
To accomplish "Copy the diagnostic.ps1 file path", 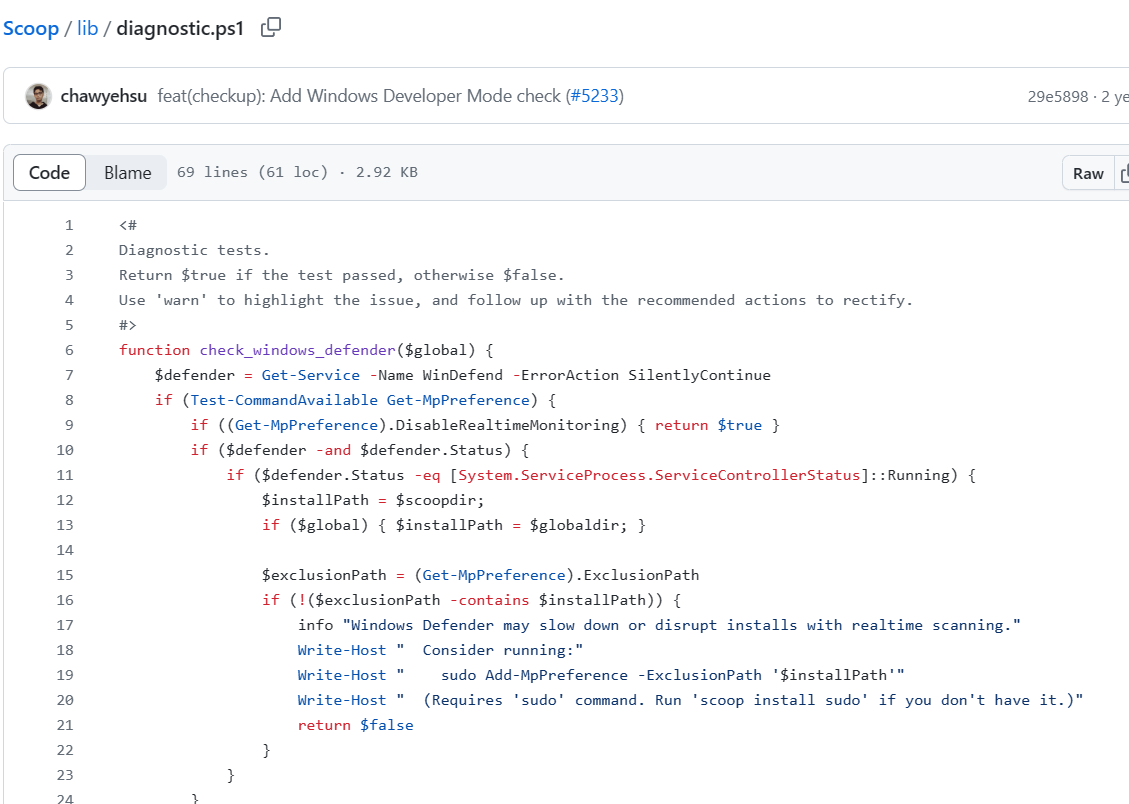I will (270, 28).
